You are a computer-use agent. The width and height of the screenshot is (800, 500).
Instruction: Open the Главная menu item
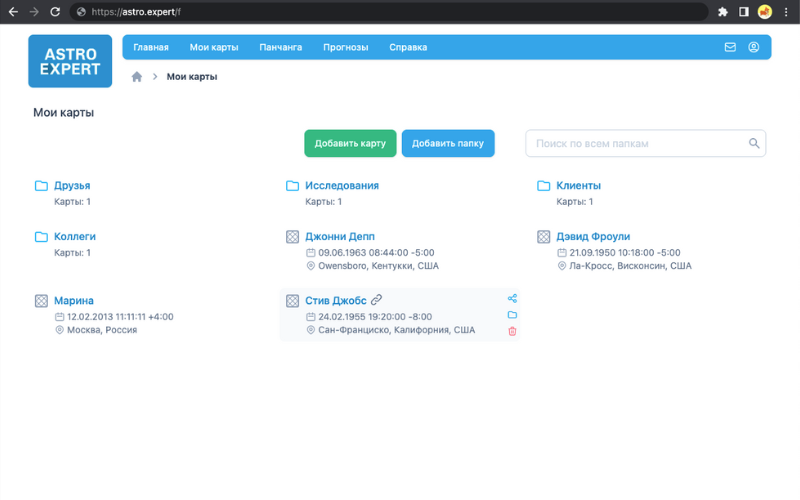(151, 47)
